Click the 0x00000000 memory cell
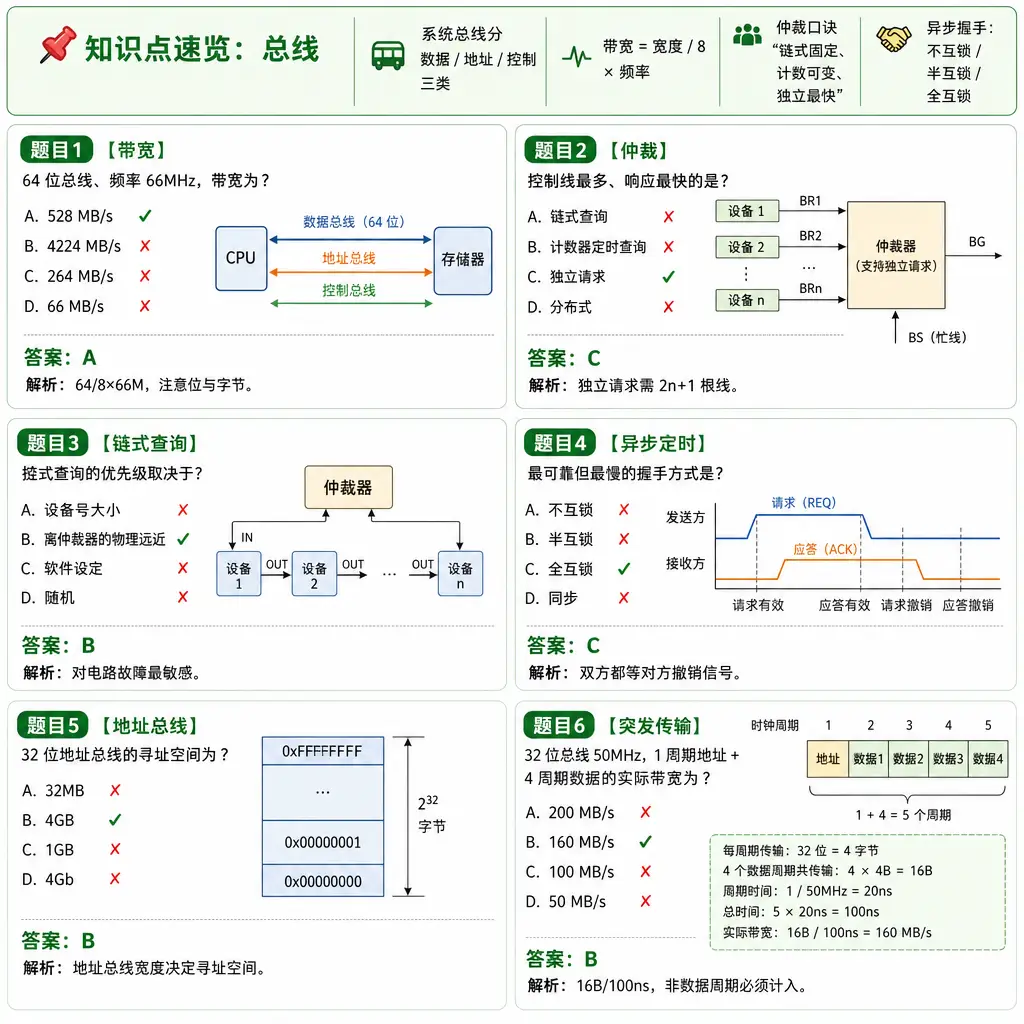 coord(323,881)
